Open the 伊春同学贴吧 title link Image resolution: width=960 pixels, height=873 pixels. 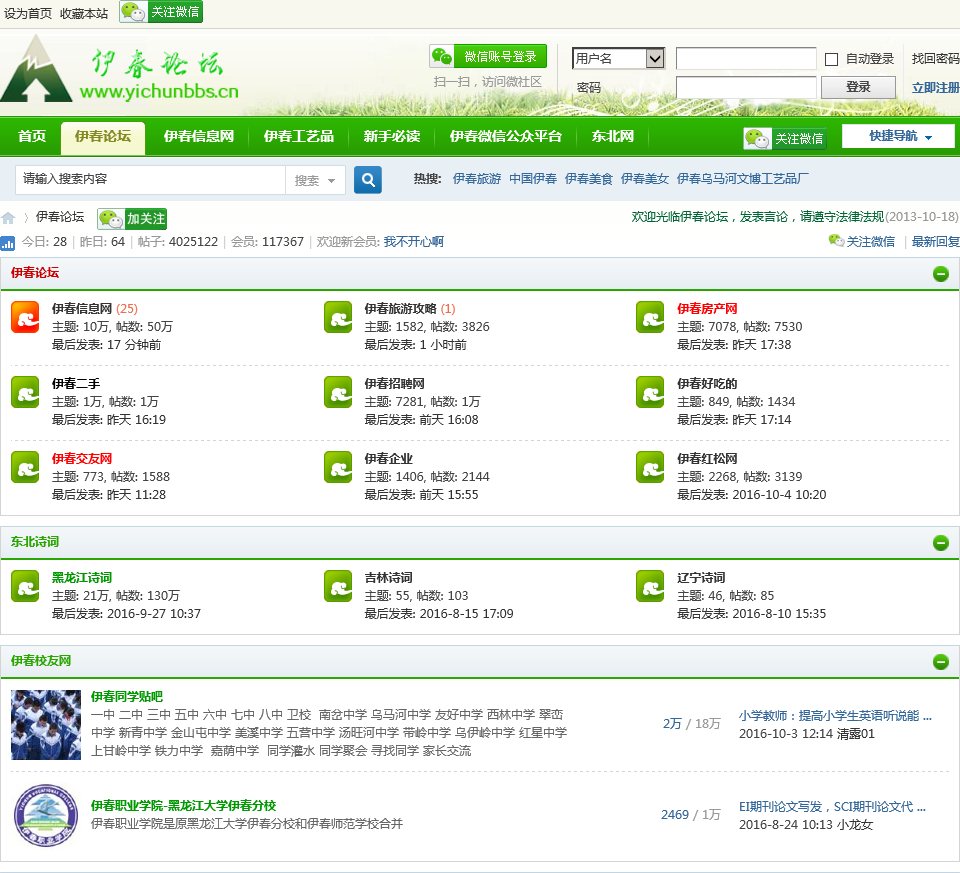[127, 697]
